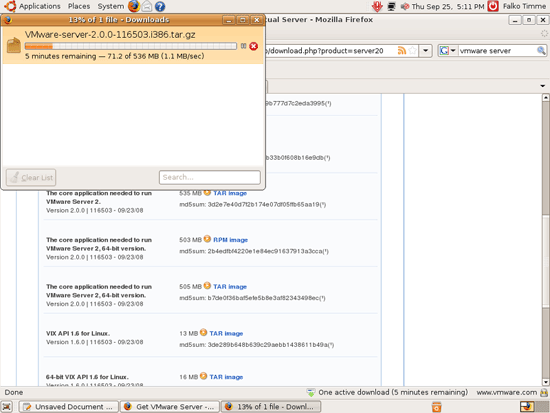The height and width of the screenshot is (413, 550).
Task: Pause the VMware-server download
Action: (243, 46)
